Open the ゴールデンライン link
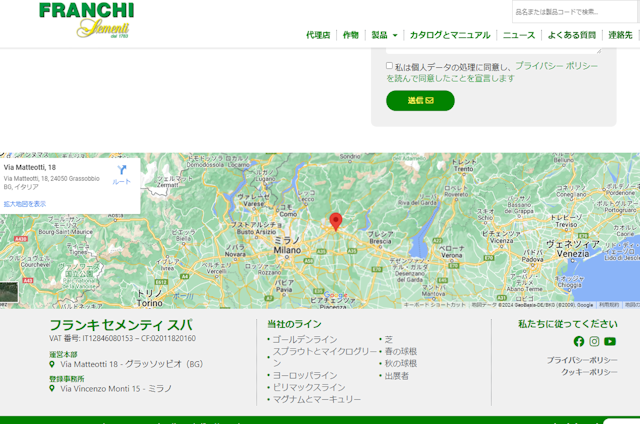 pos(305,339)
